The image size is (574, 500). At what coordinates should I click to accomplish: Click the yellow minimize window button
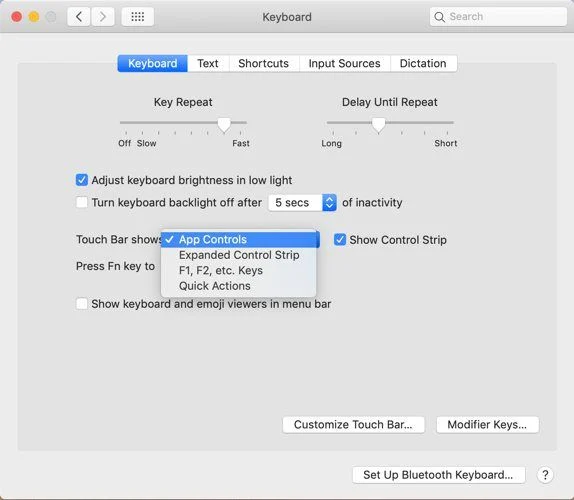(x=34, y=17)
